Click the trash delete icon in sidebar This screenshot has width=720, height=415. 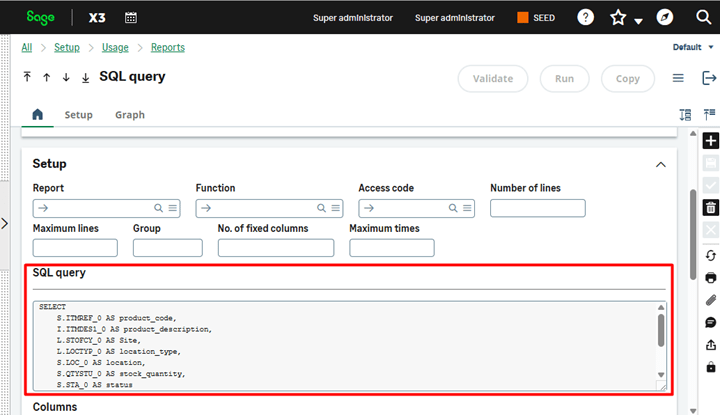click(x=710, y=208)
